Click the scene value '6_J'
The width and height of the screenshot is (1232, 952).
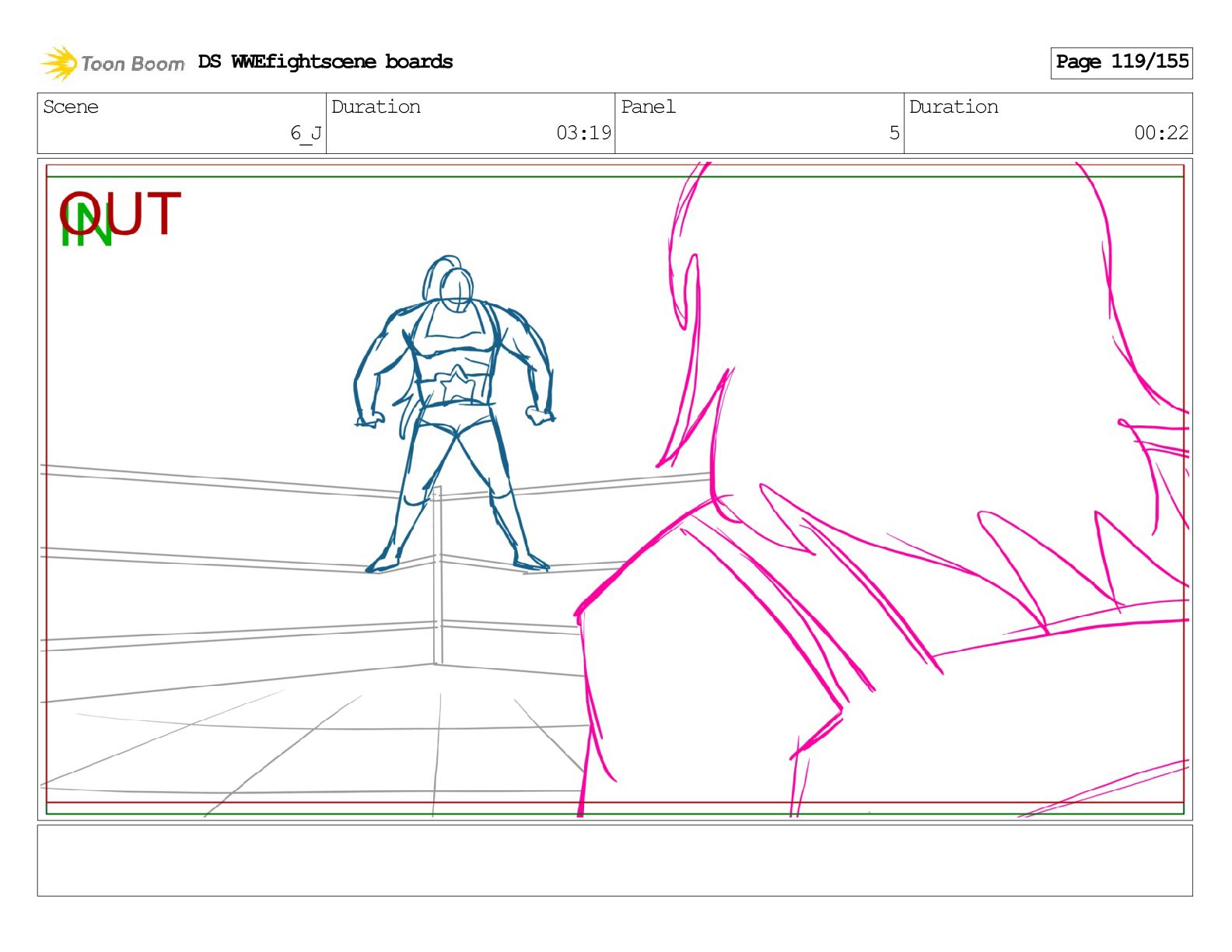point(306,134)
